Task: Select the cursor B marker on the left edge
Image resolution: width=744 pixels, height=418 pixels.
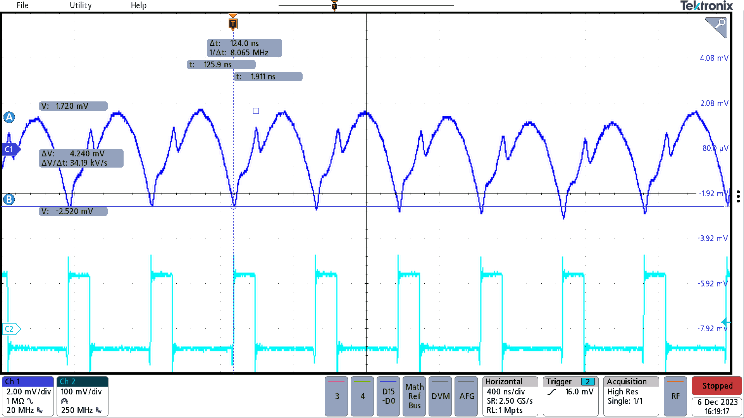Action: tap(9, 200)
